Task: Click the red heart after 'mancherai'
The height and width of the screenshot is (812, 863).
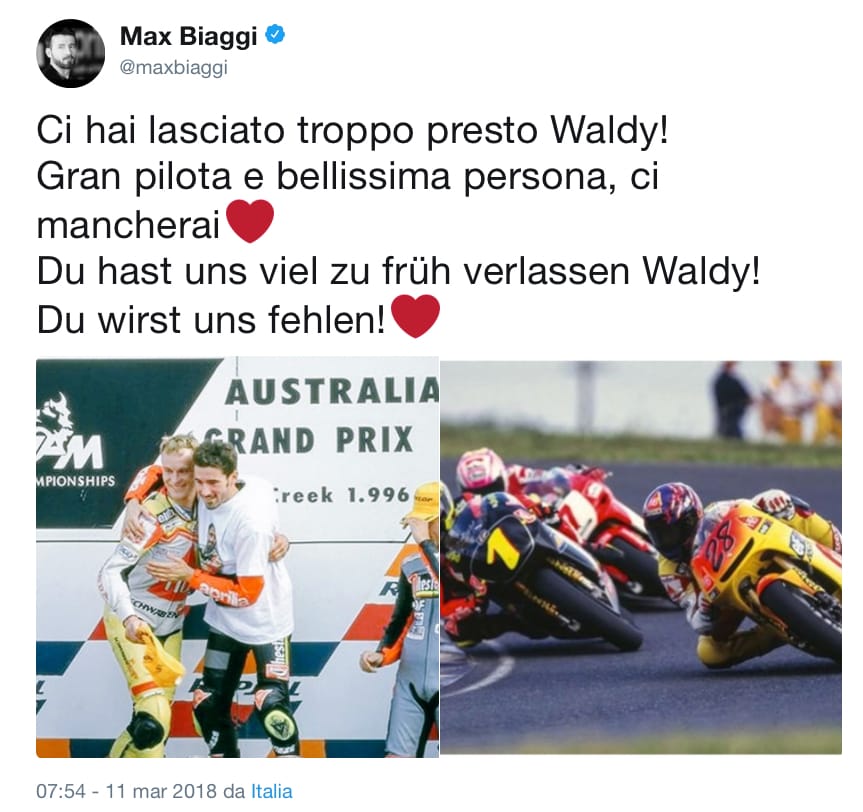Action: [250, 221]
